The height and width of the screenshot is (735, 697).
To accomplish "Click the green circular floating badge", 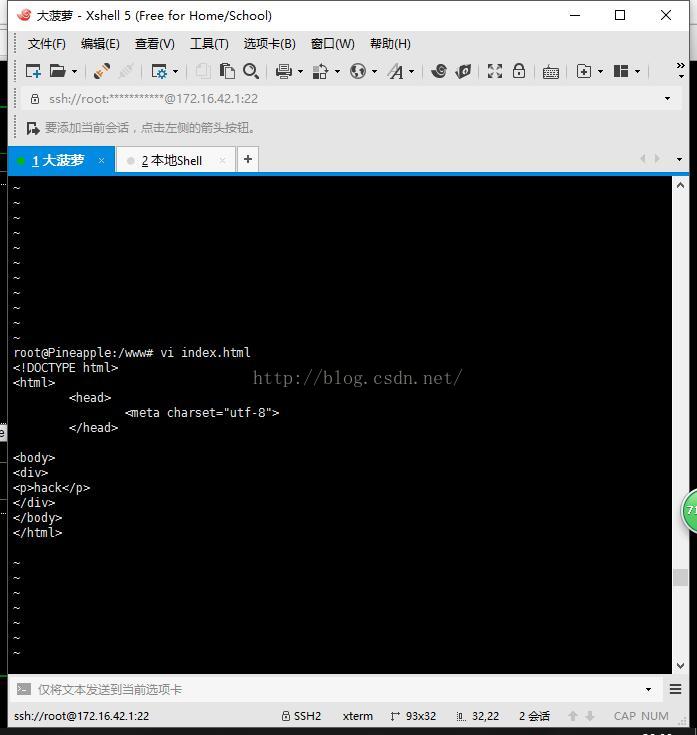I will tap(689, 511).
